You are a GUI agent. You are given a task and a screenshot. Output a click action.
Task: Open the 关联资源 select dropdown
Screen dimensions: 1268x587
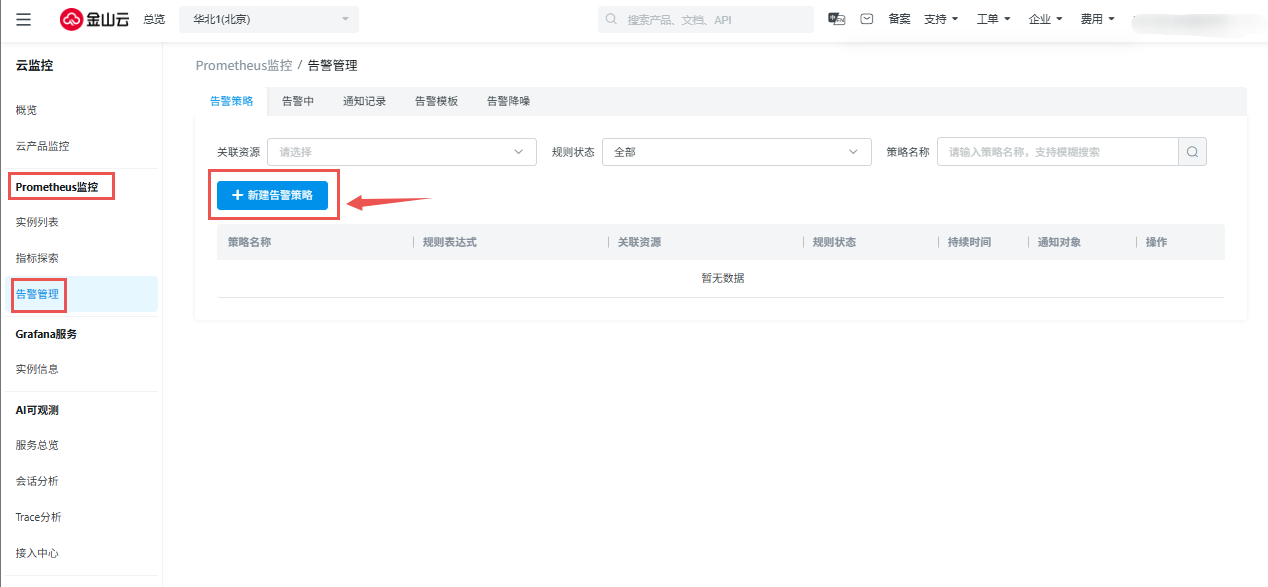click(x=402, y=152)
